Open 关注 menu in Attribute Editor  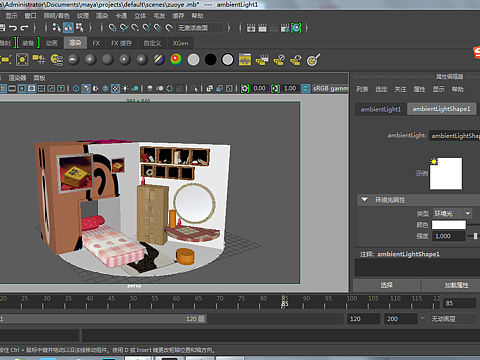coord(400,89)
